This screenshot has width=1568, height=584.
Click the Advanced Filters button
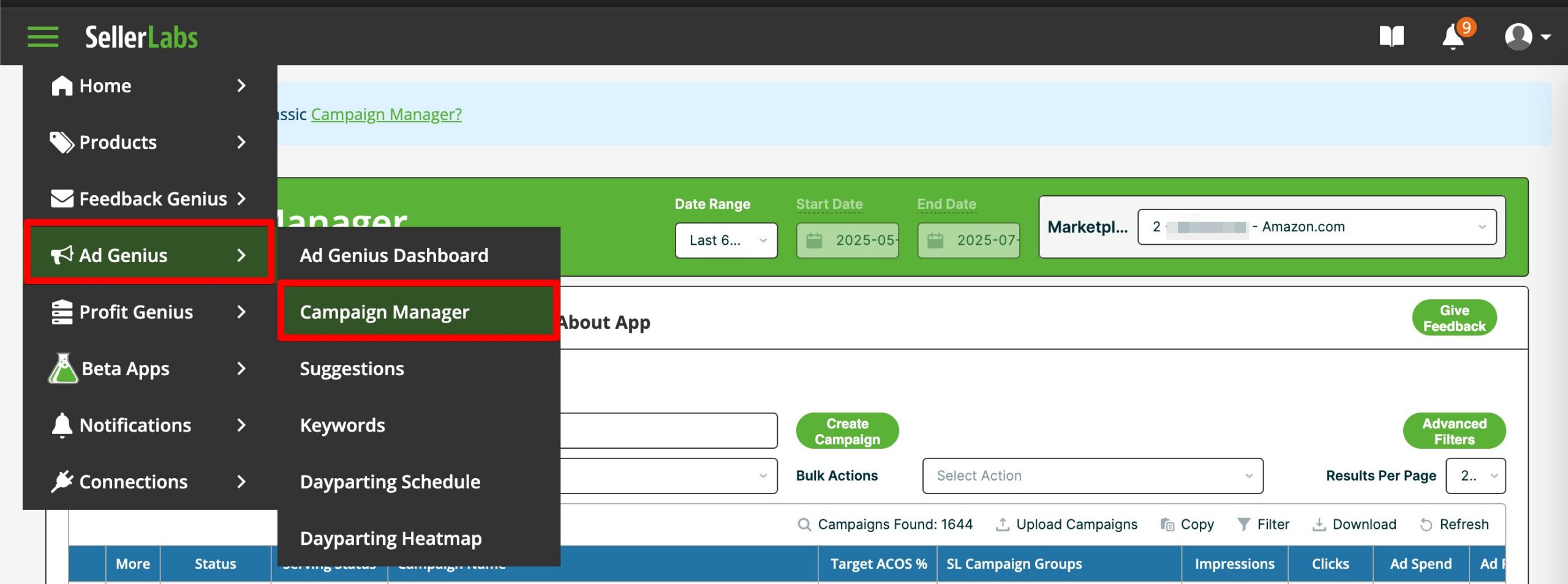(1454, 431)
